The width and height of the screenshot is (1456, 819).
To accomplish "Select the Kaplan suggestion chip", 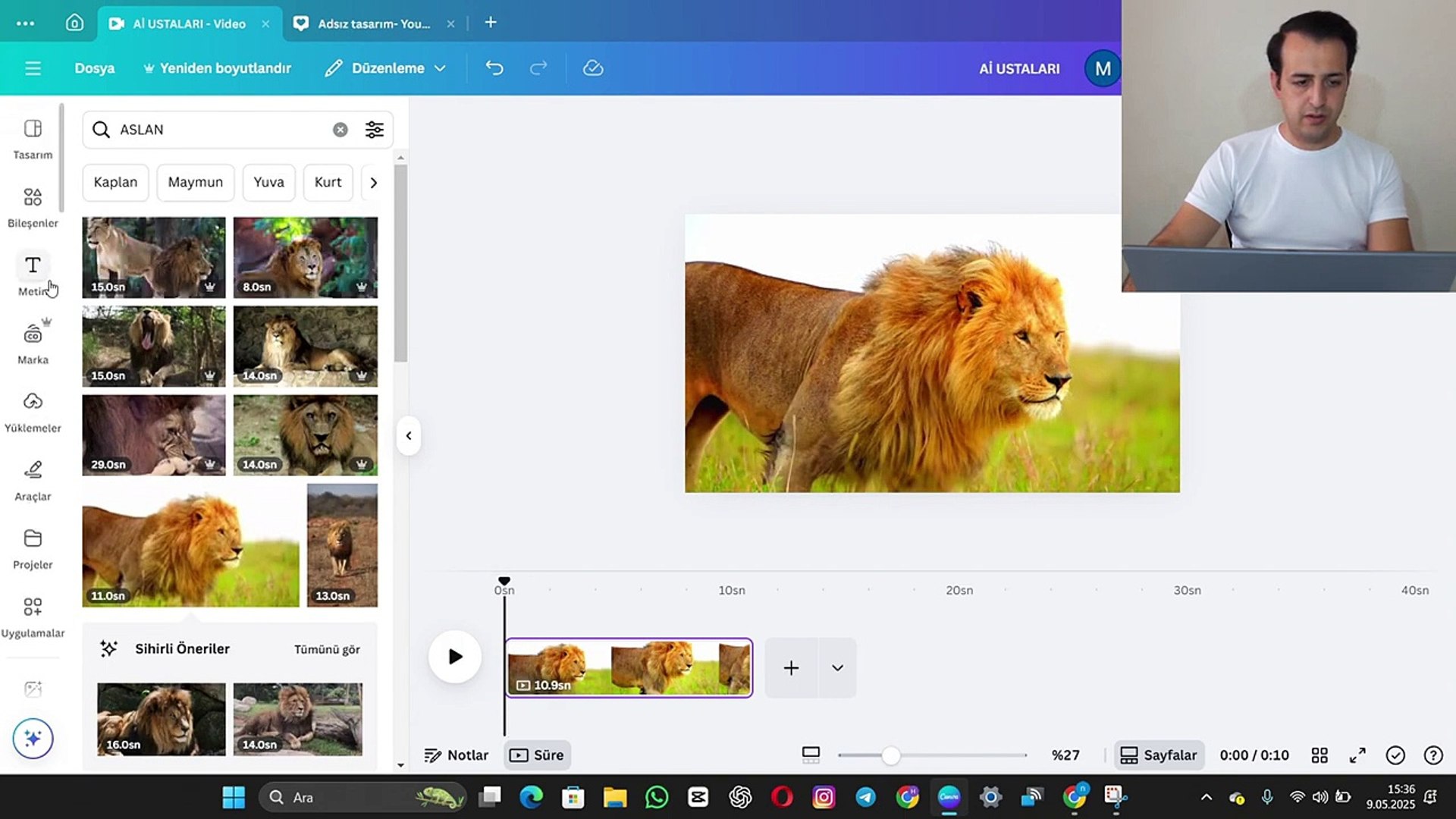I will point(115,182).
